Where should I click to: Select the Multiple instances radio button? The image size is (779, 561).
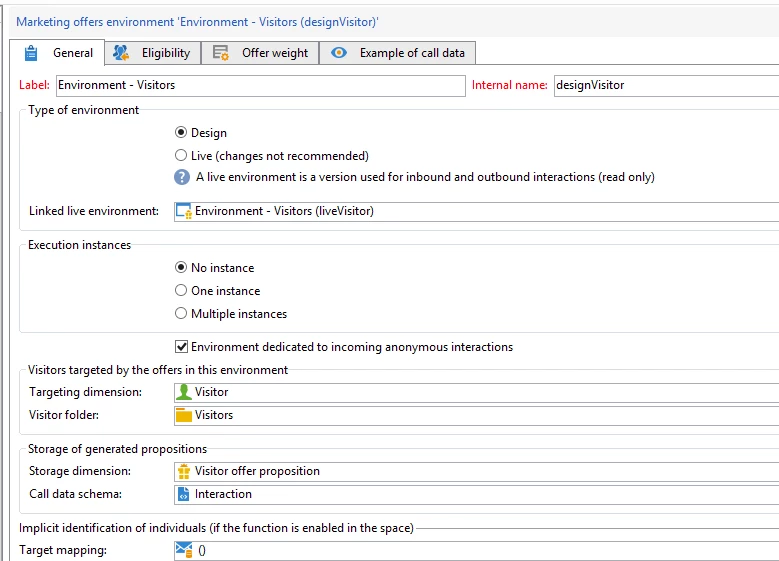click(181, 314)
